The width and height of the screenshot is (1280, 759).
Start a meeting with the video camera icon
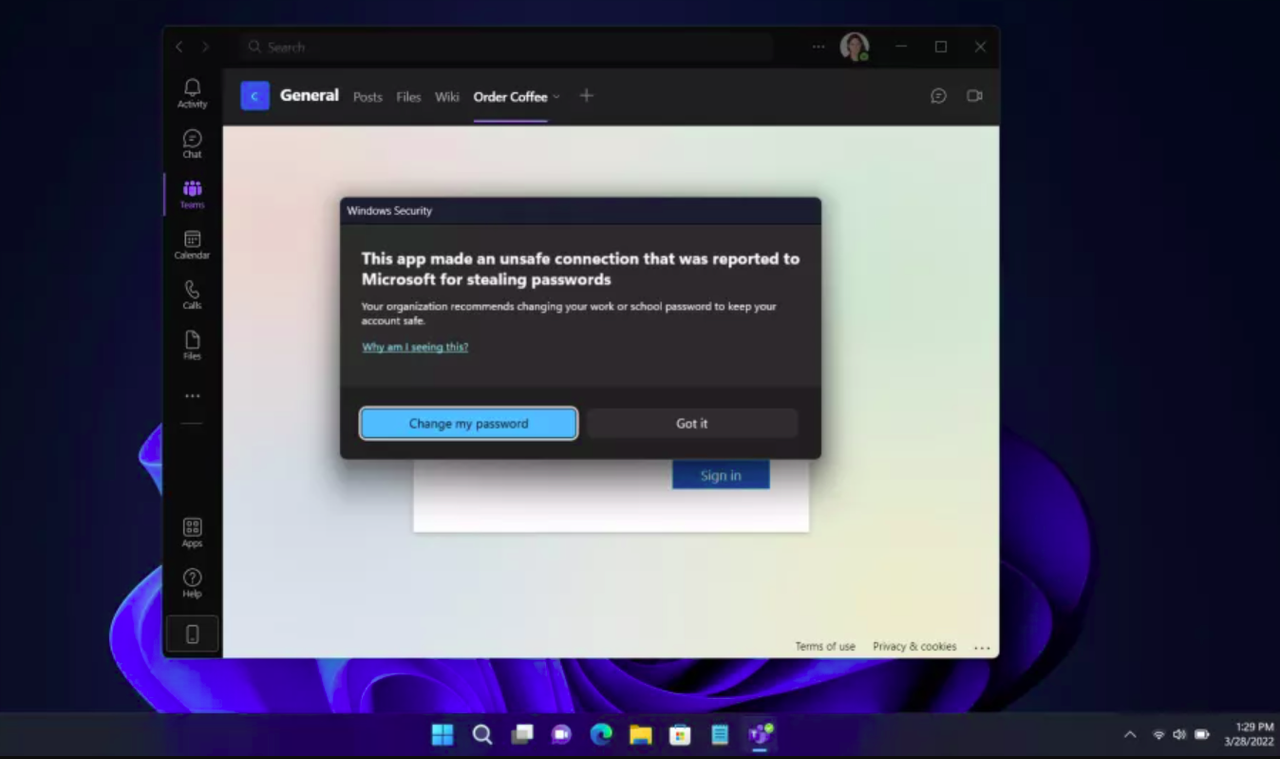point(974,96)
